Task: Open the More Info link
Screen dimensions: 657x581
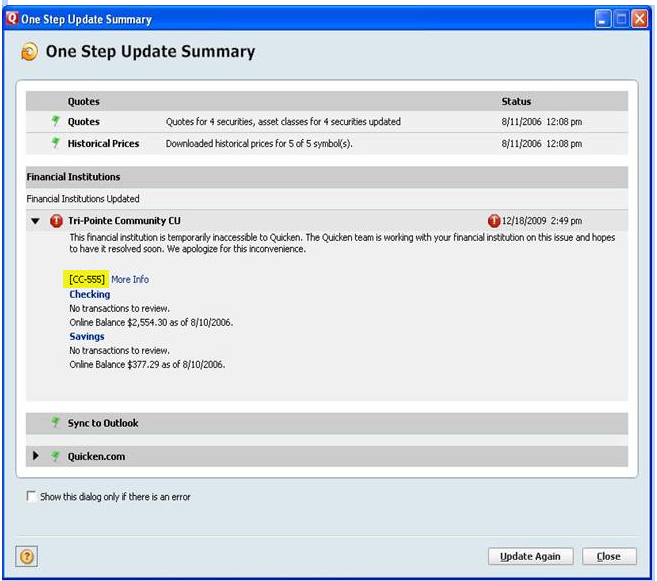Action: [130, 279]
